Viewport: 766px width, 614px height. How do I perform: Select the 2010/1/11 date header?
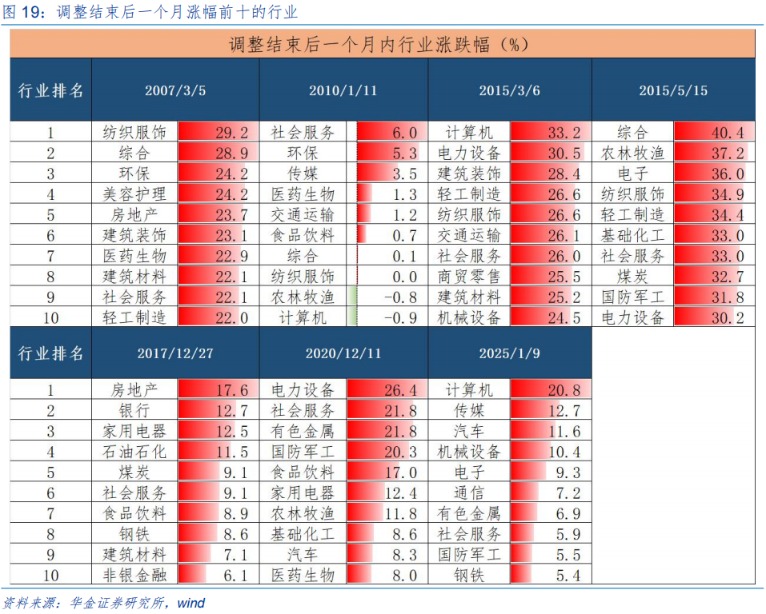click(343, 90)
